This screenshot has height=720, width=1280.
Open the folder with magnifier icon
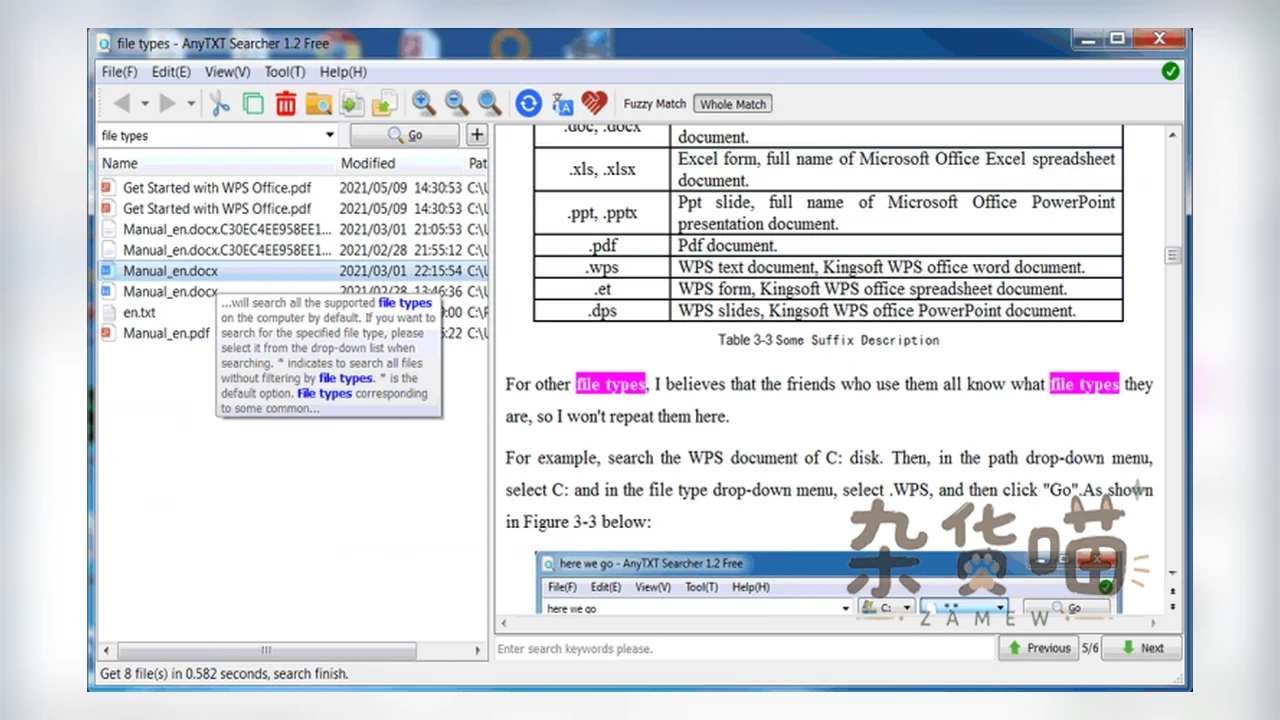click(319, 103)
